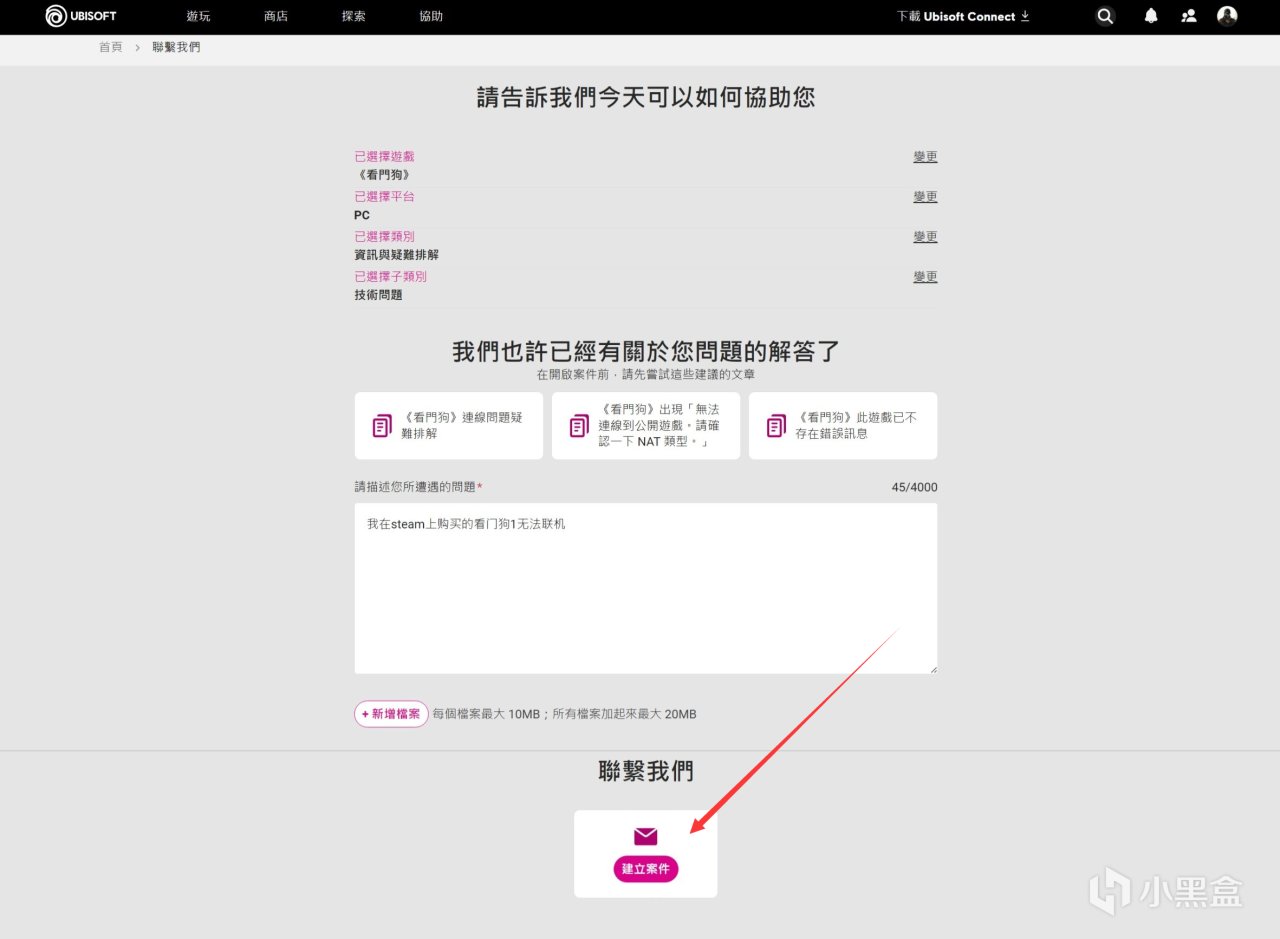
Task: Click heading 請告訴我們今天可以如何協助您
Action: point(646,97)
